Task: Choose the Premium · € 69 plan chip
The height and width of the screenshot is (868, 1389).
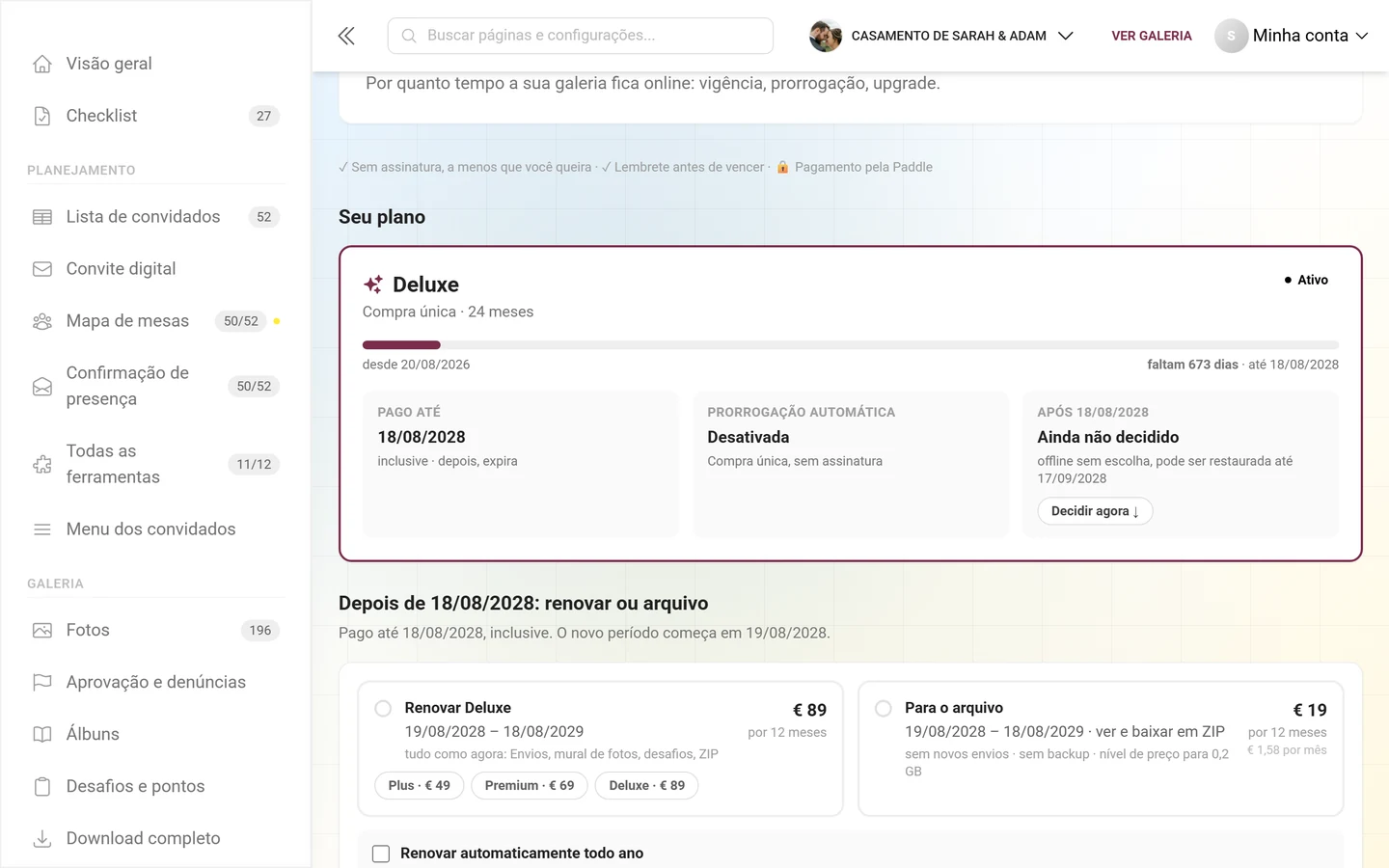Action: pos(530,786)
